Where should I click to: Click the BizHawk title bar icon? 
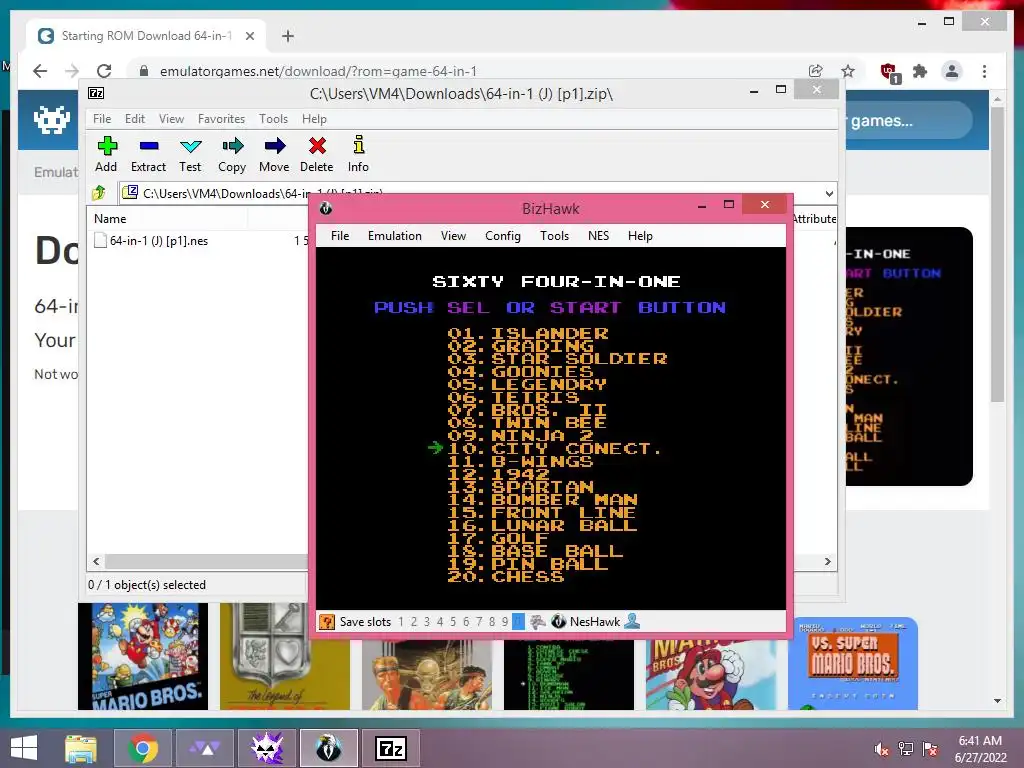click(326, 208)
